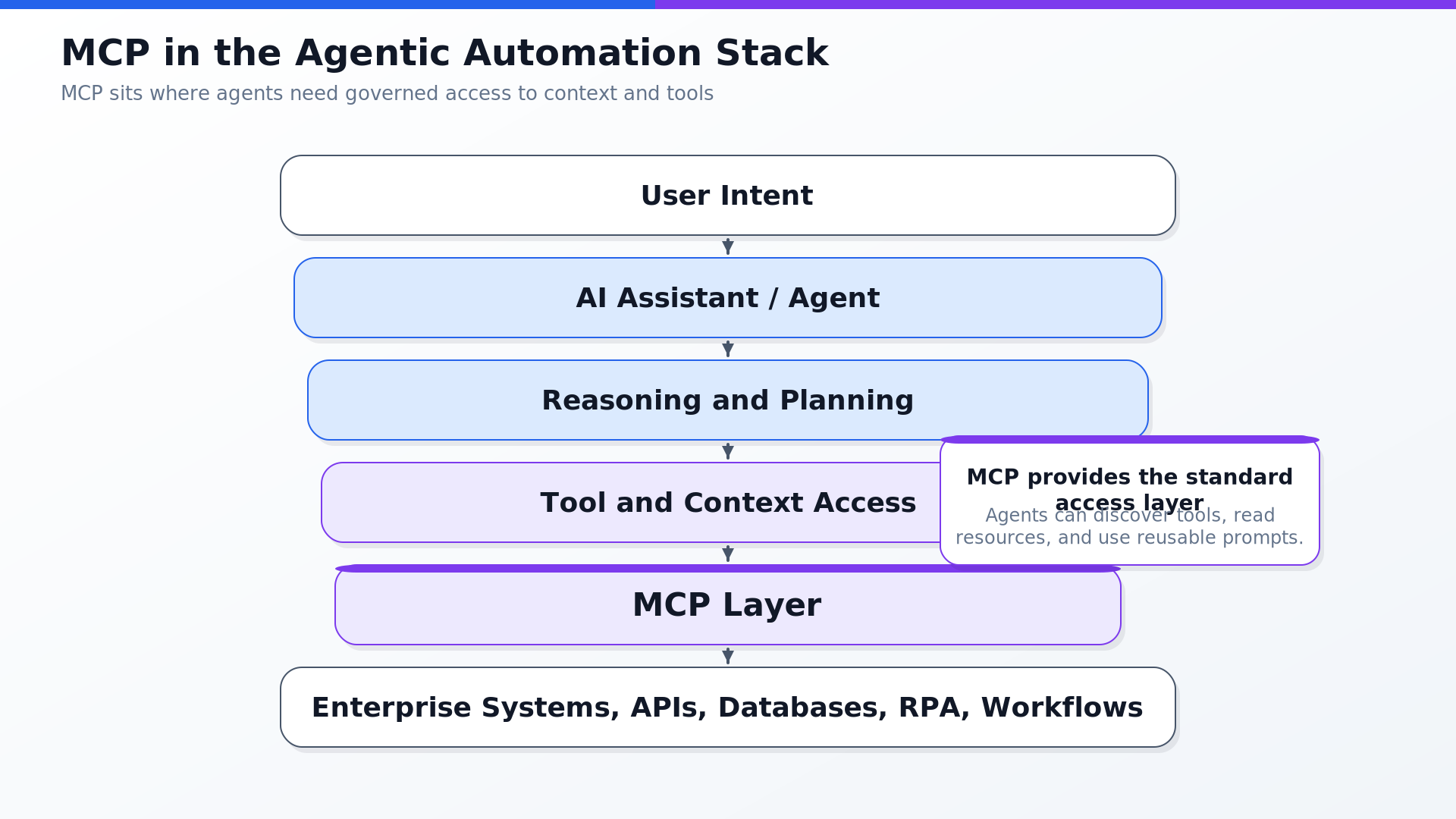Click the purple bar atop the callout box

click(1130, 439)
